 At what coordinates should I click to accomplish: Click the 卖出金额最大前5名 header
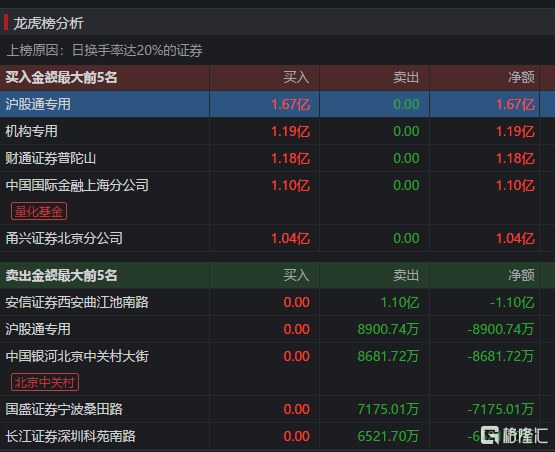click(61, 275)
